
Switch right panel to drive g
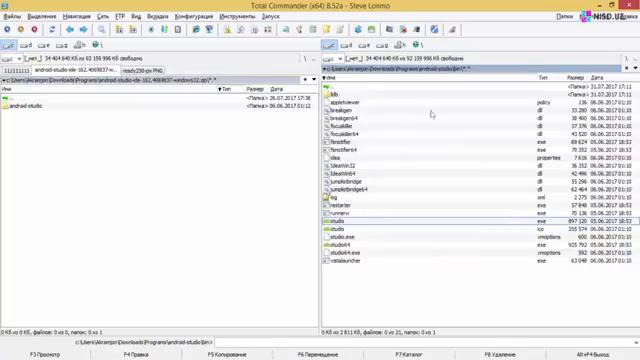click(x=382, y=45)
